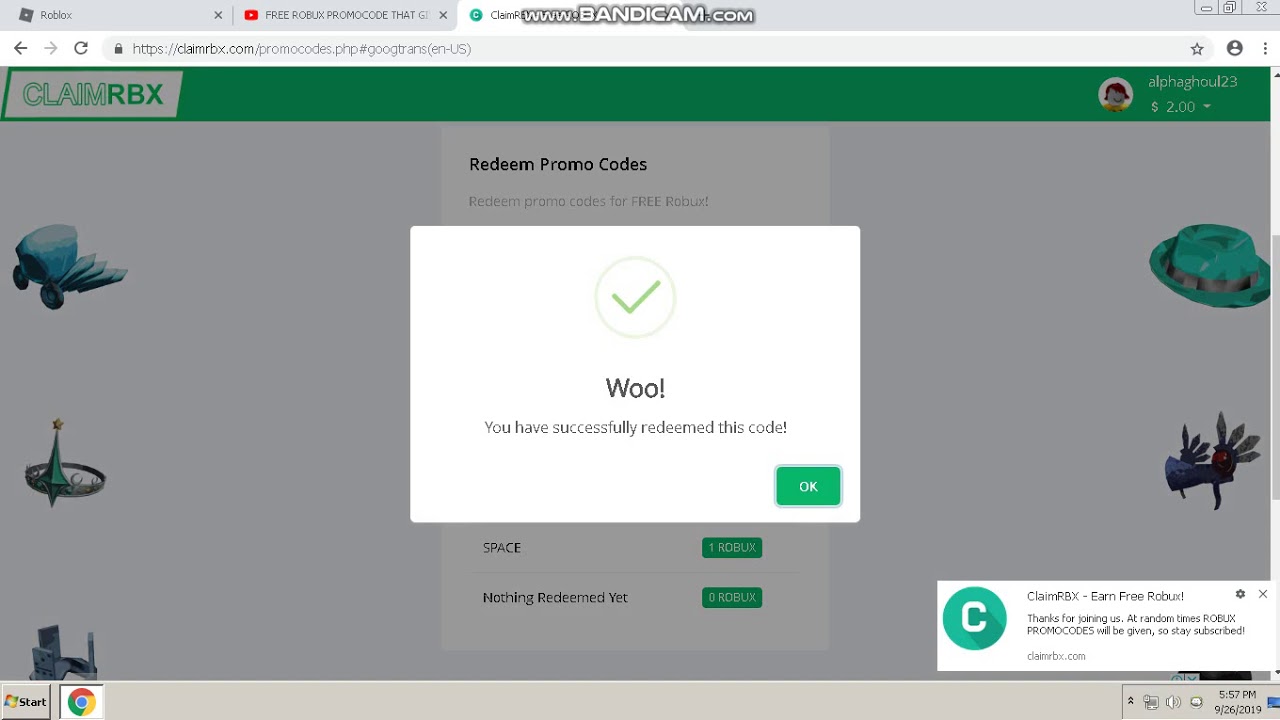Open the Chrome profile account icon
Viewport: 1280px width, 720px height.
(x=1235, y=48)
